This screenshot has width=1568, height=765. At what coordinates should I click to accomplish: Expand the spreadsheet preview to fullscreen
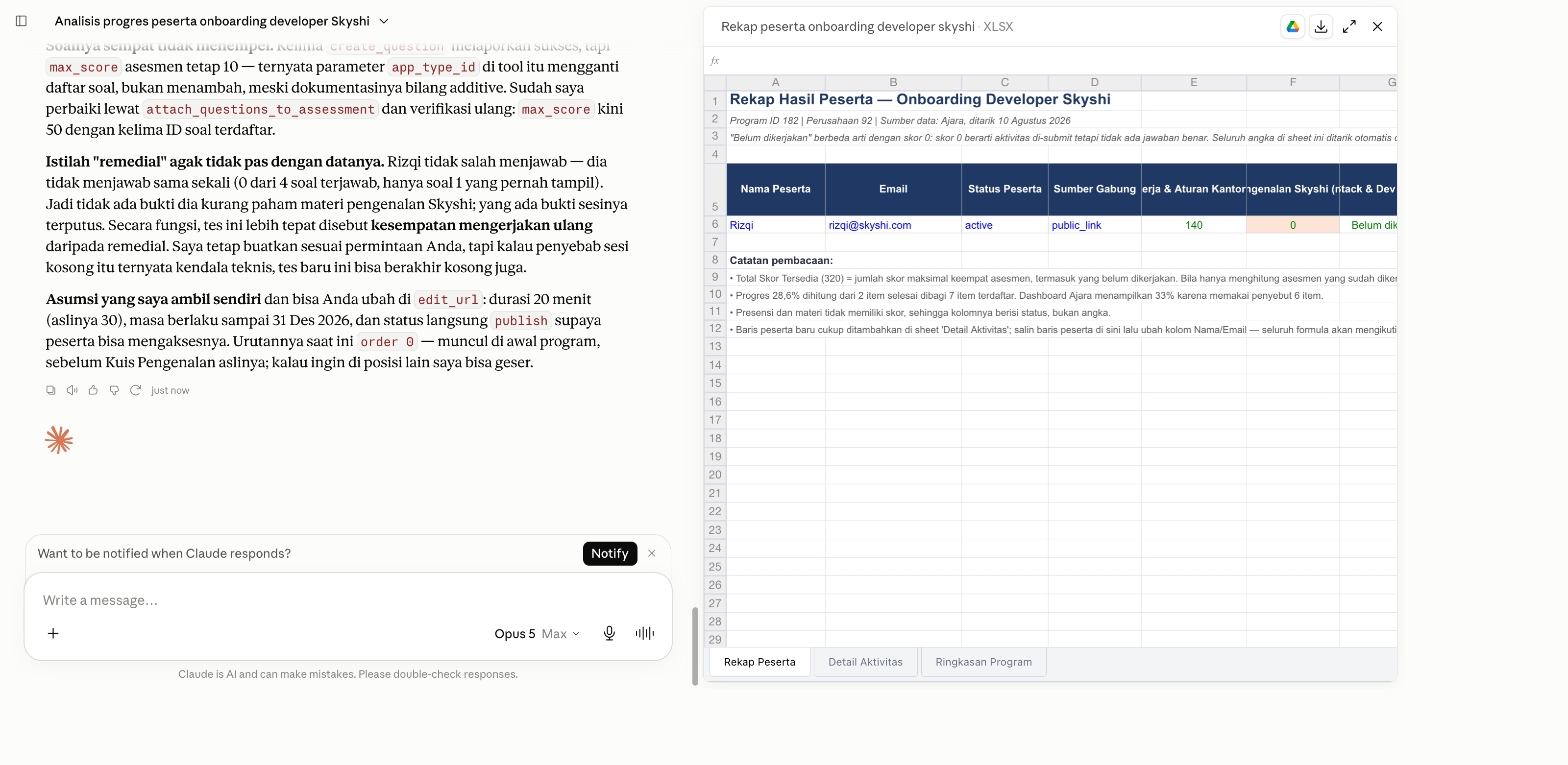1349,27
